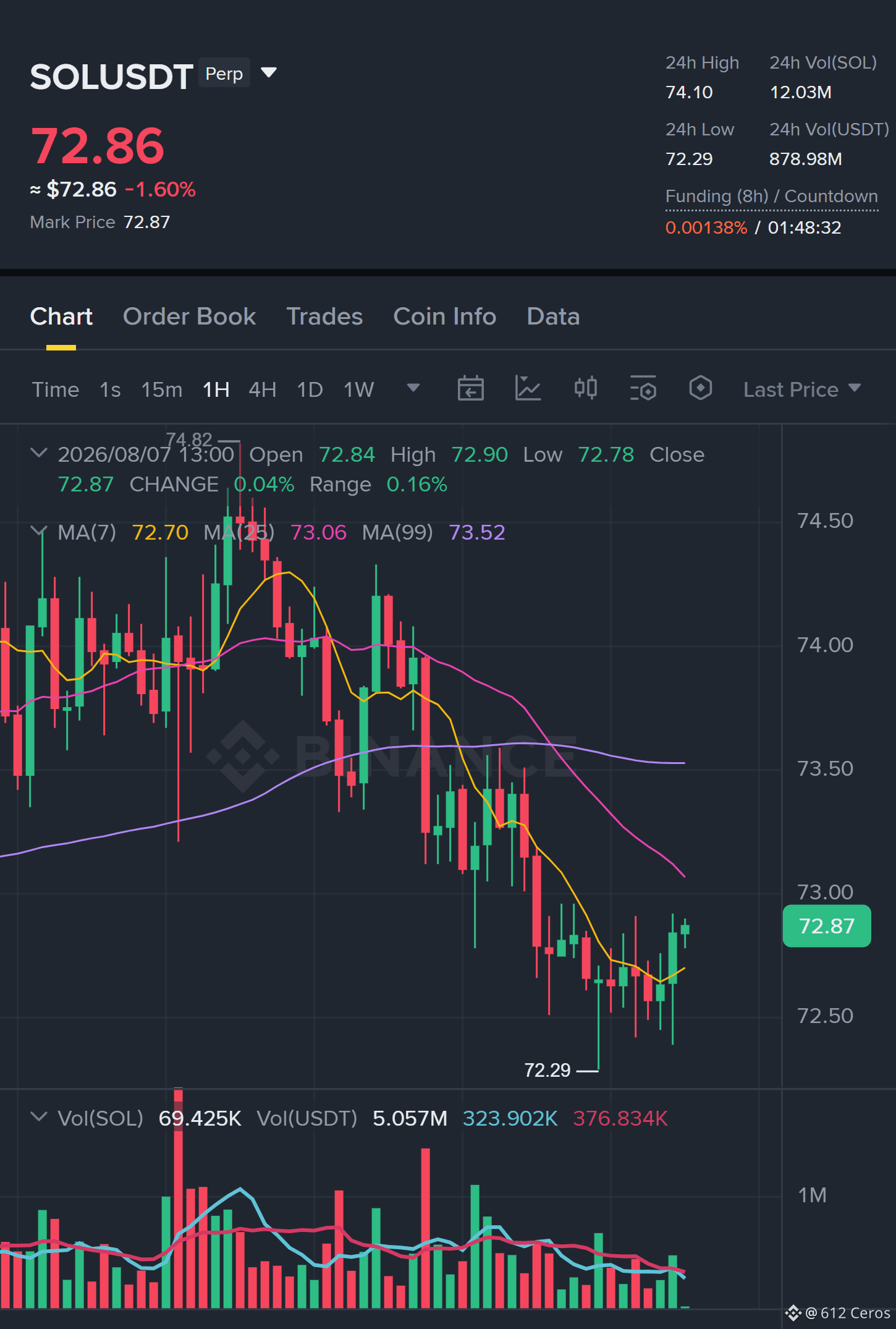Tap the MA(25) value 73.06
896x1329 pixels.
[318, 532]
